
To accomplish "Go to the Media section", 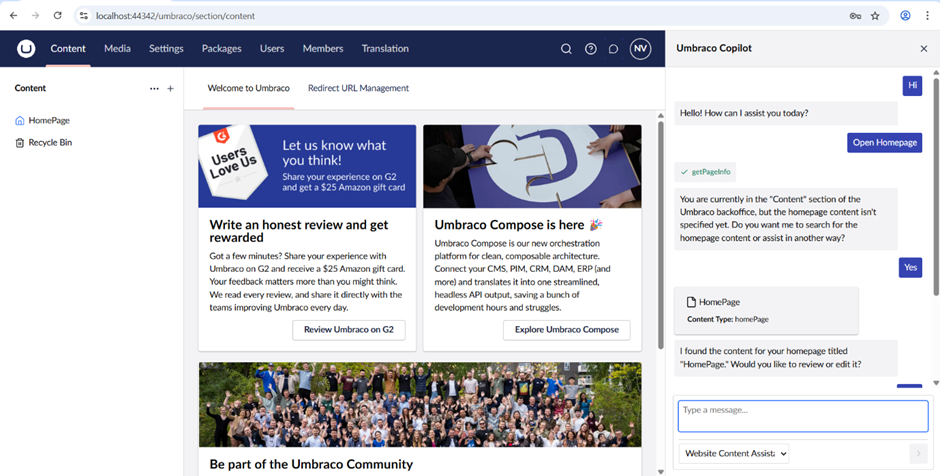I will tap(118, 49).
